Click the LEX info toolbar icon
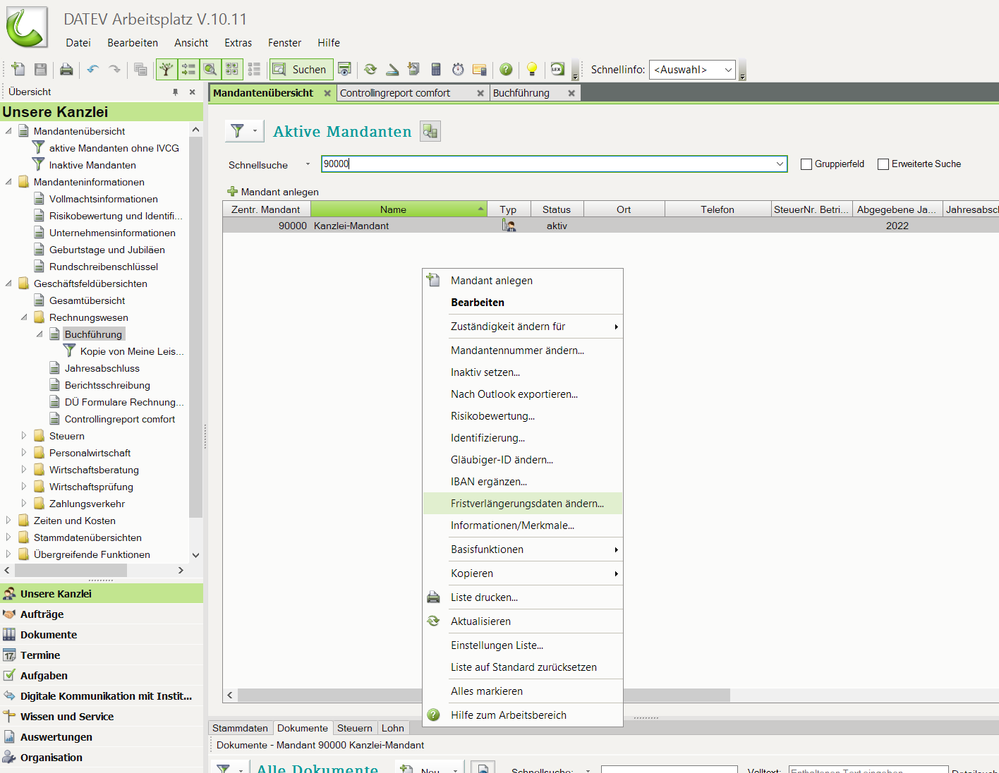Screen dimensions: 999x773 557,69
